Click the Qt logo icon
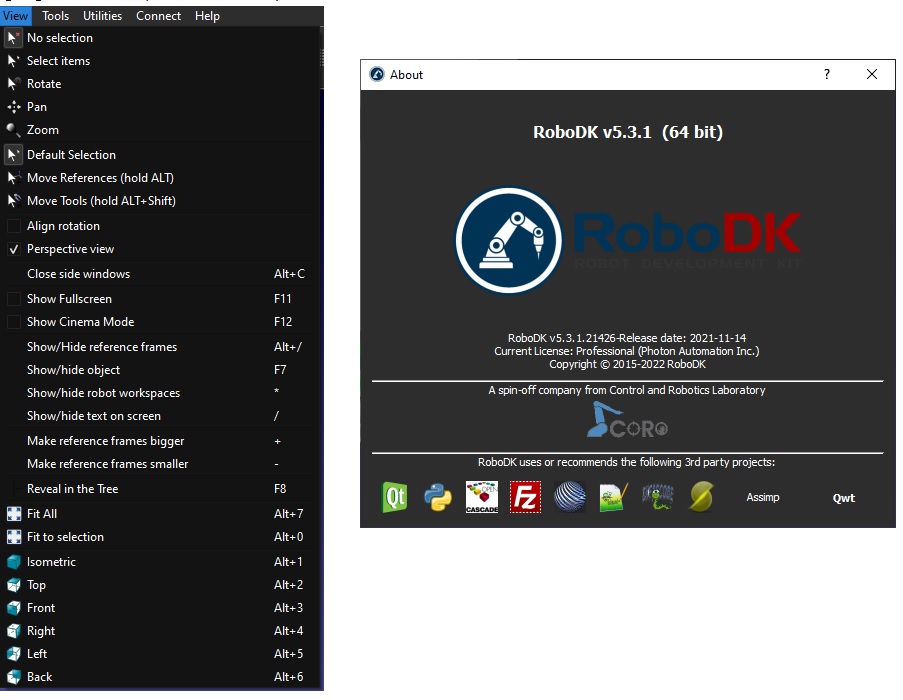 click(x=395, y=497)
